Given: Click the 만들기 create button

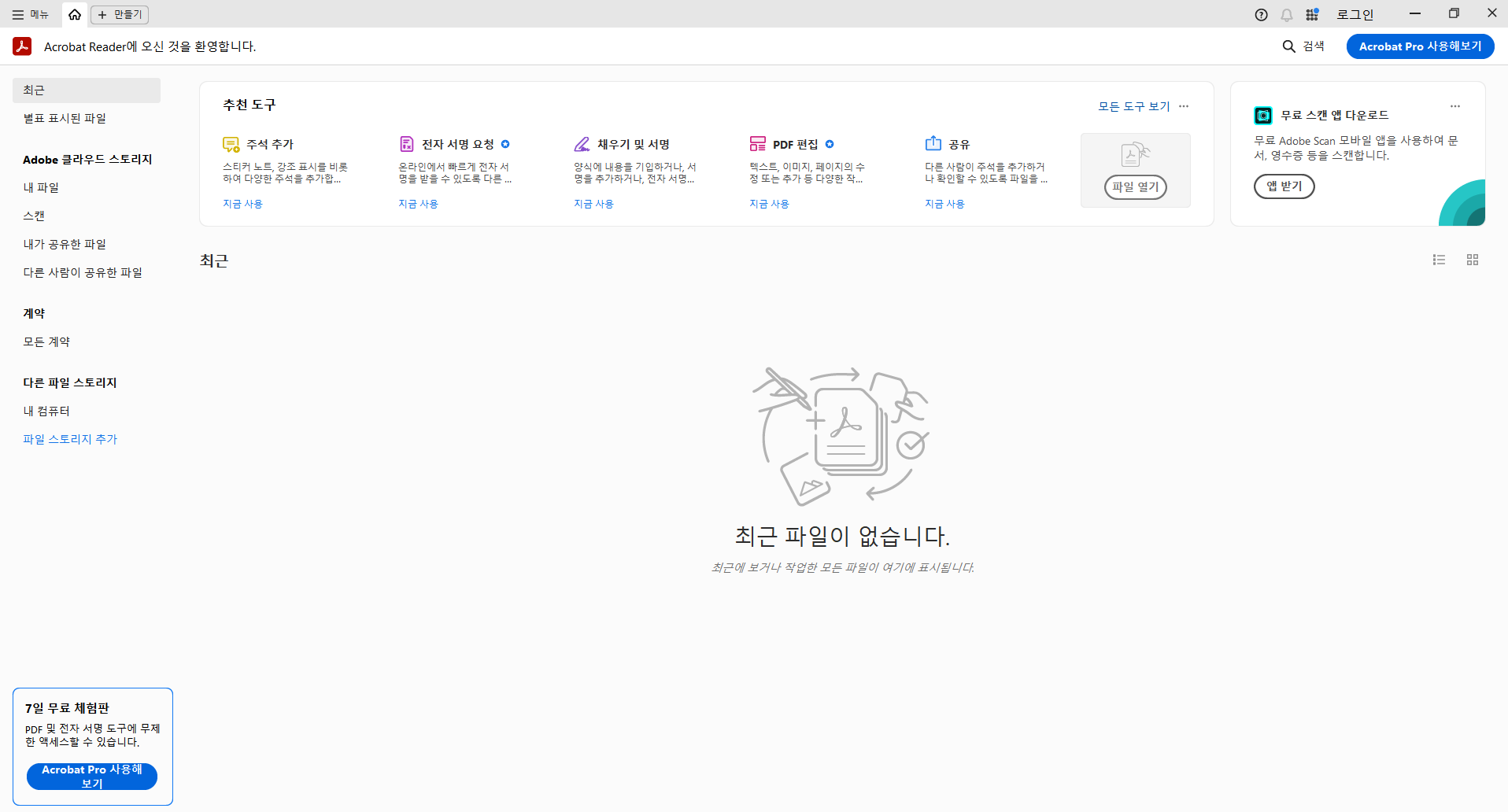Looking at the screenshot, I should (120, 14).
